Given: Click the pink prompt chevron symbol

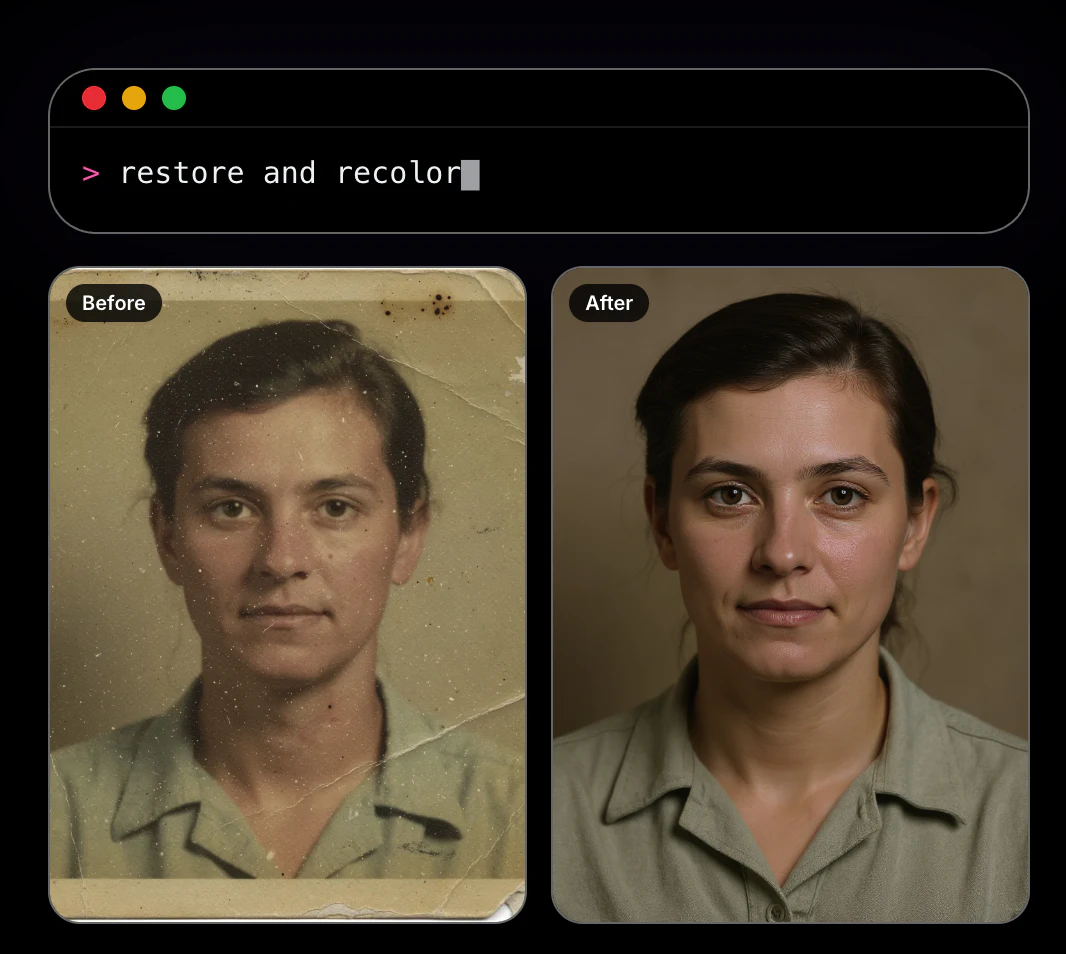Looking at the screenshot, I should pos(90,174).
